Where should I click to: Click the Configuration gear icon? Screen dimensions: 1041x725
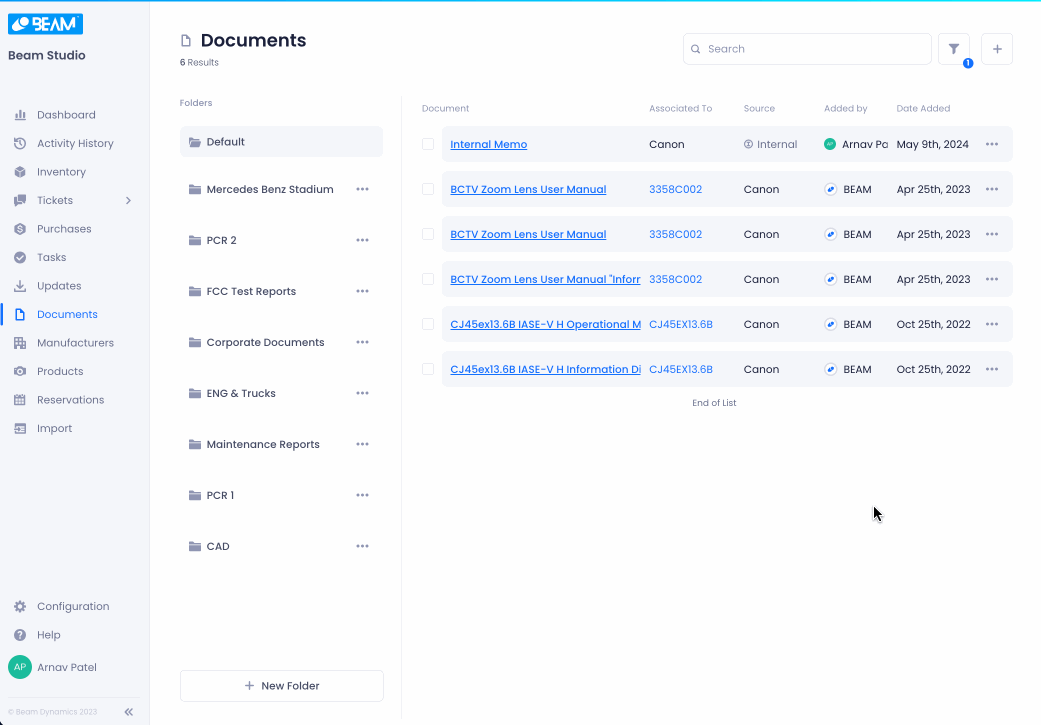(x=20, y=607)
